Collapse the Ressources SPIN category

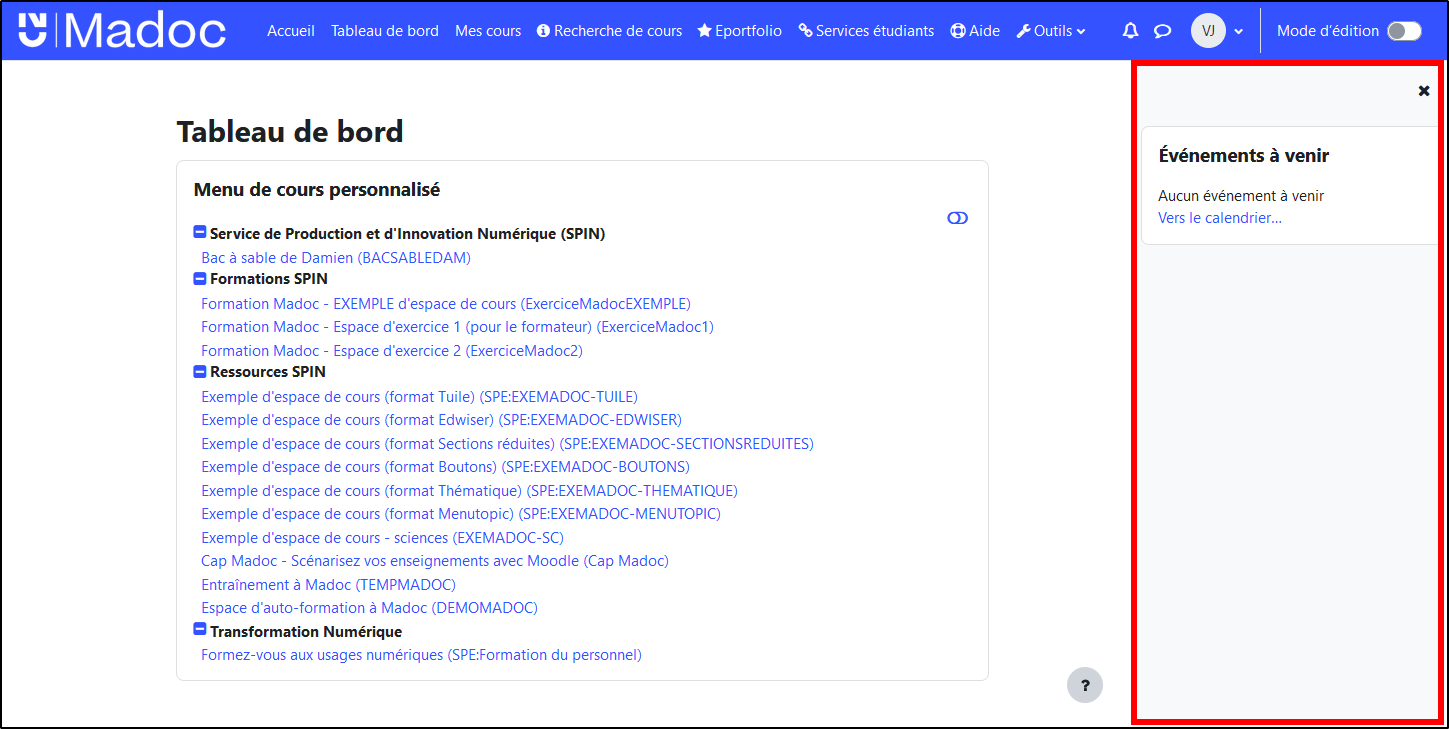(x=199, y=372)
